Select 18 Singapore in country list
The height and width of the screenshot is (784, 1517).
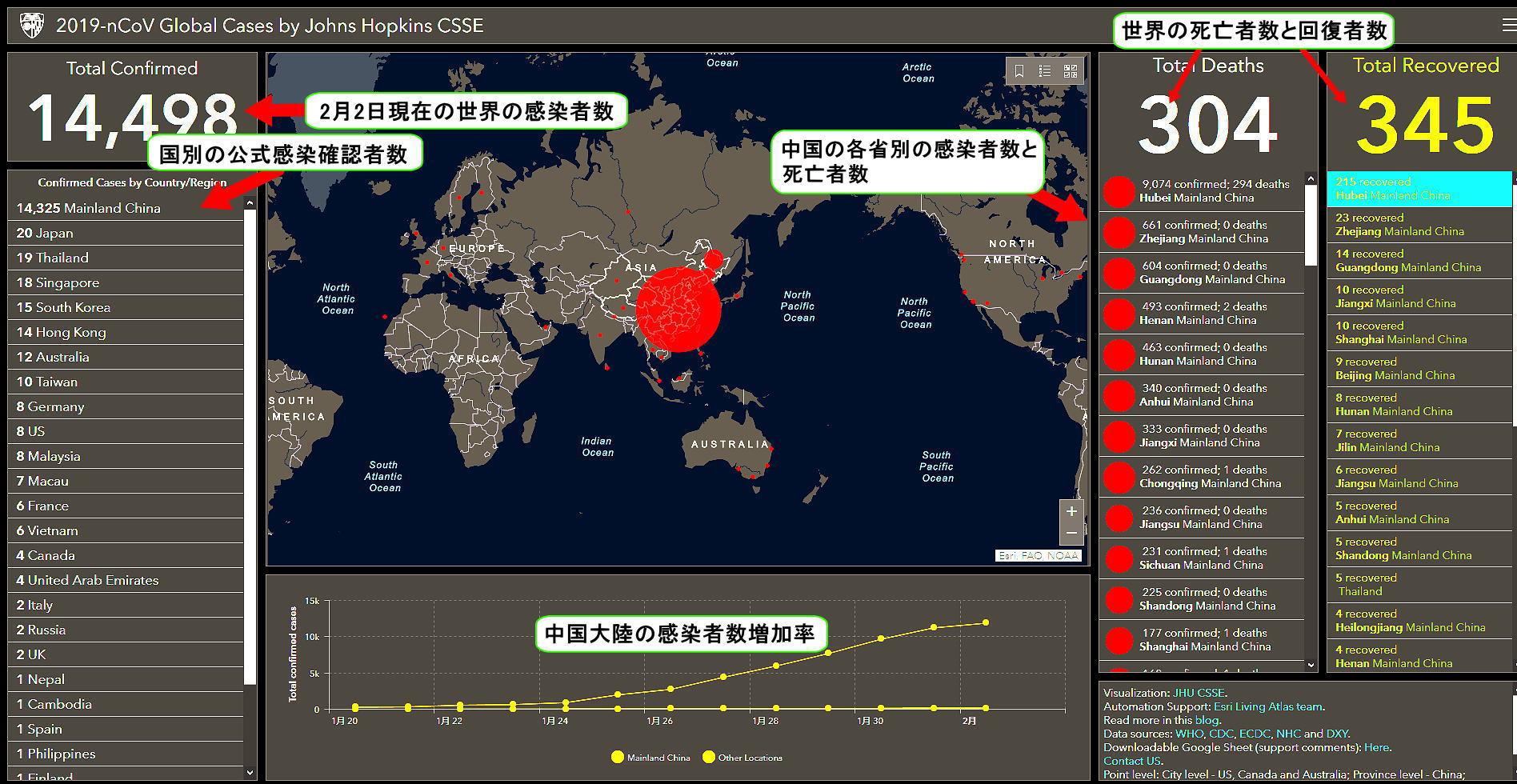point(126,282)
